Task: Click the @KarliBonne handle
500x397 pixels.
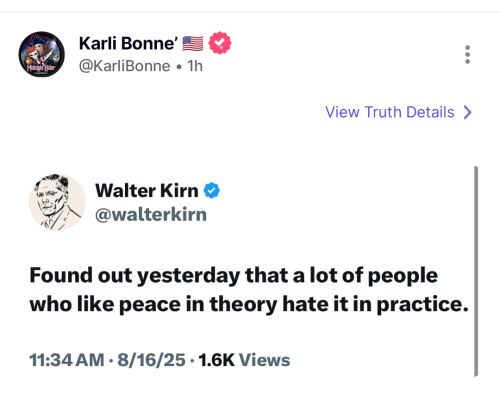Action: click(124, 66)
